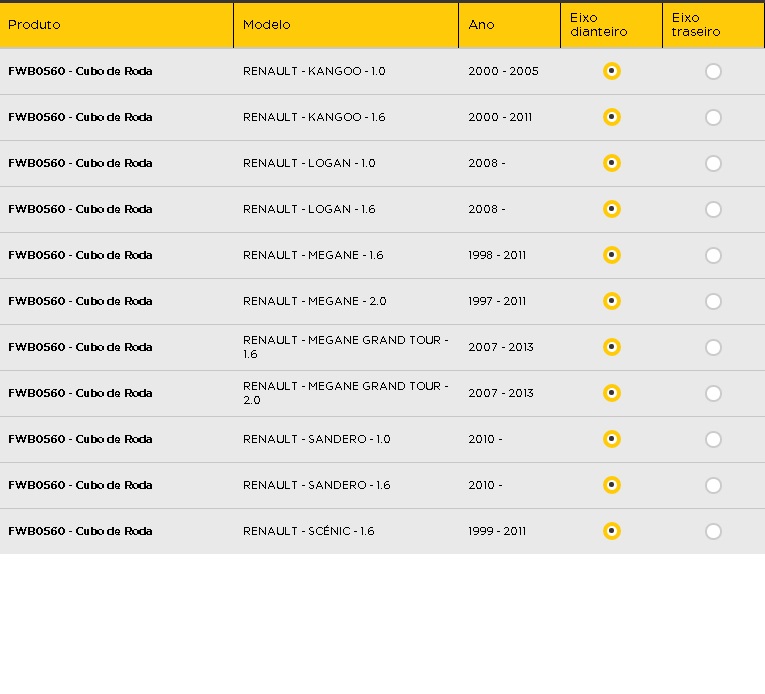This screenshot has width=765, height=694.
Task: Select rear axle radio for LOGAN 1.0 row
Action: tap(713, 163)
